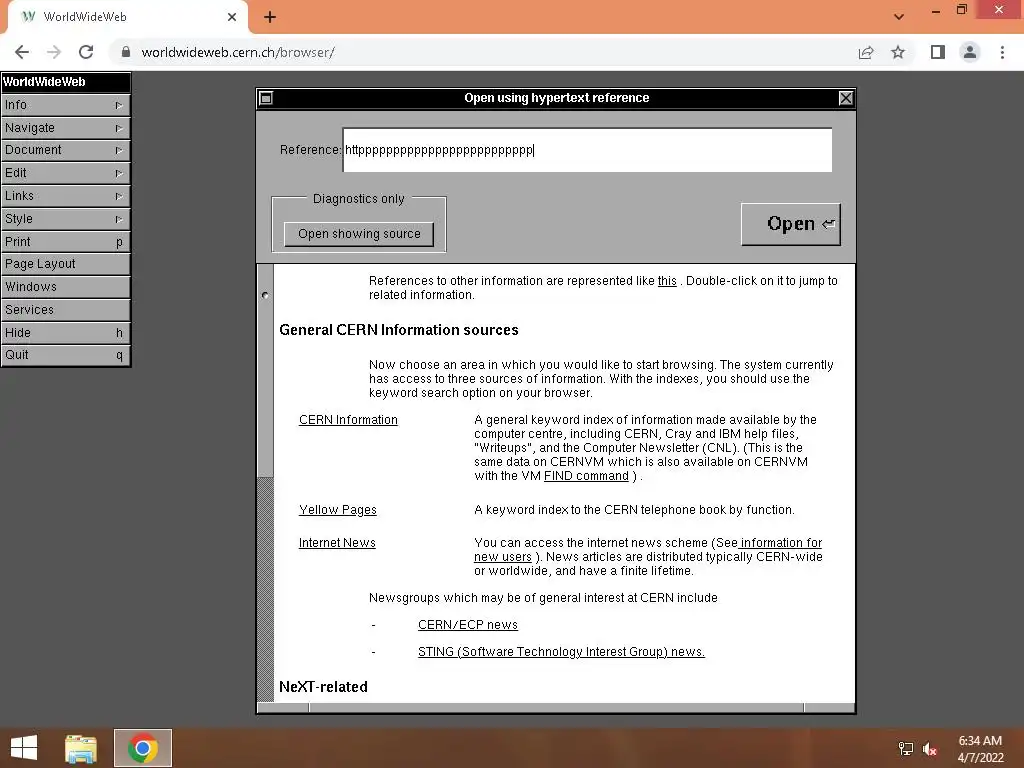The width and height of the screenshot is (1024, 768).
Task: Open the Windows Start menu
Action: point(24,748)
